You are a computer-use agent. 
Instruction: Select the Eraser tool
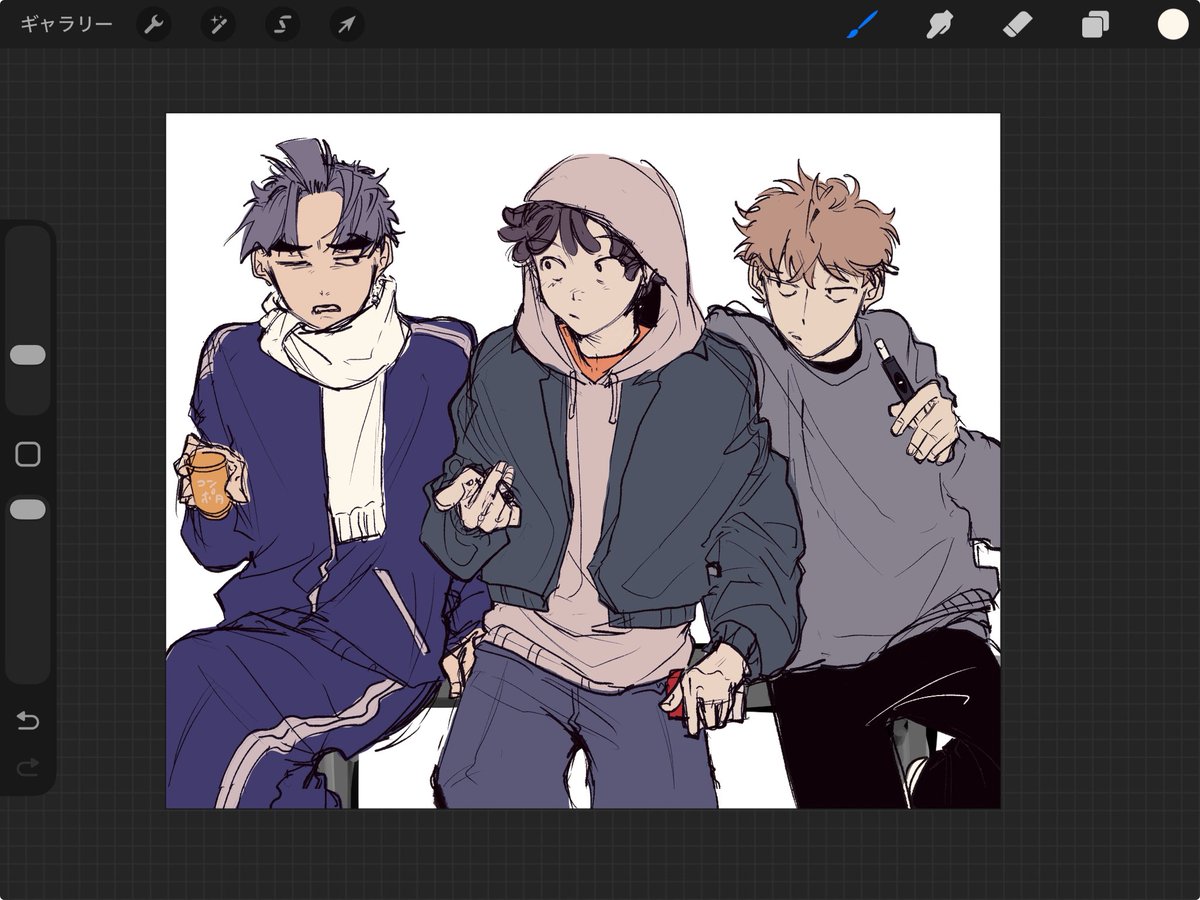pyautogui.click(x=1017, y=24)
